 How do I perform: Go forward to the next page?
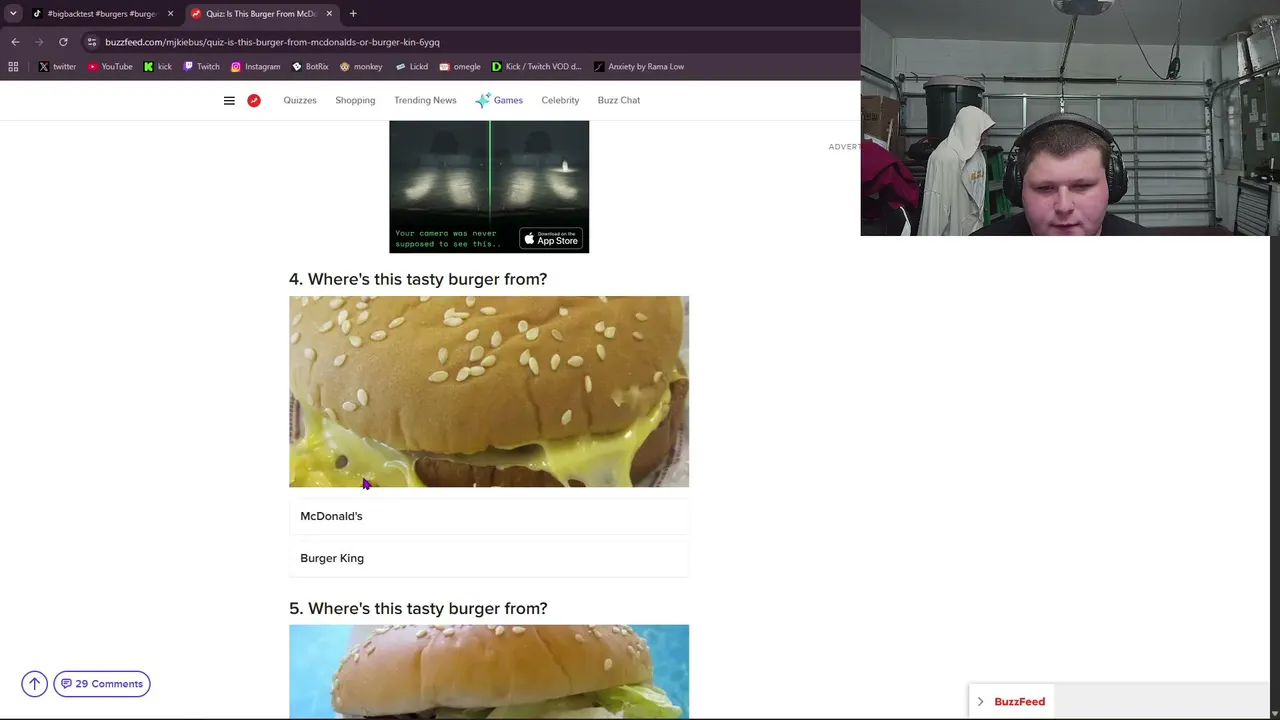39,42
